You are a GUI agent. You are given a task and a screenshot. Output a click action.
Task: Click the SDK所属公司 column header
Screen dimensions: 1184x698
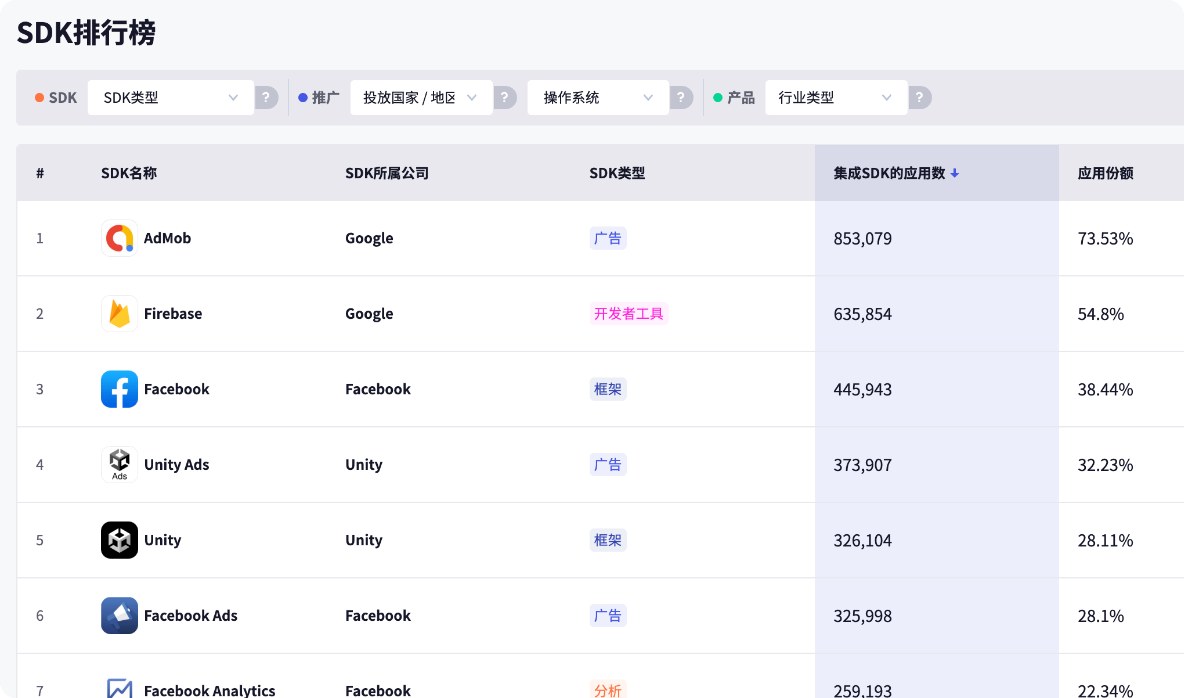coord(387,173)
